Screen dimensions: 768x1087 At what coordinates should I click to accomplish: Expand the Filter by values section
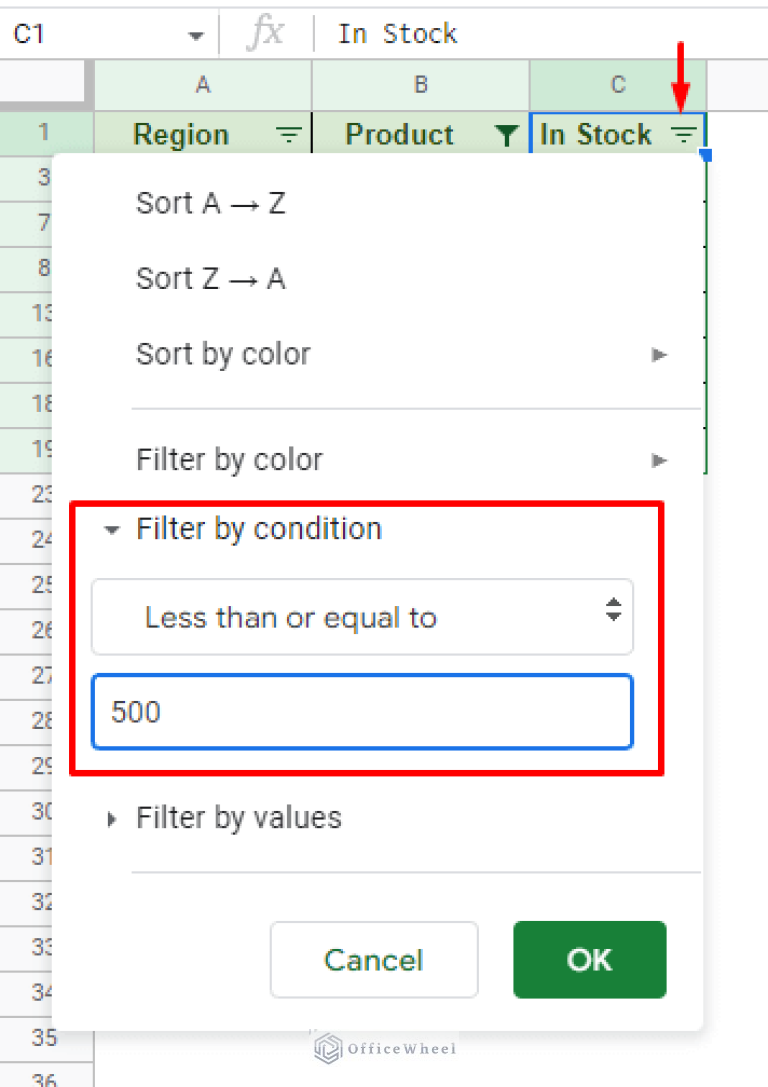point(112,819)
